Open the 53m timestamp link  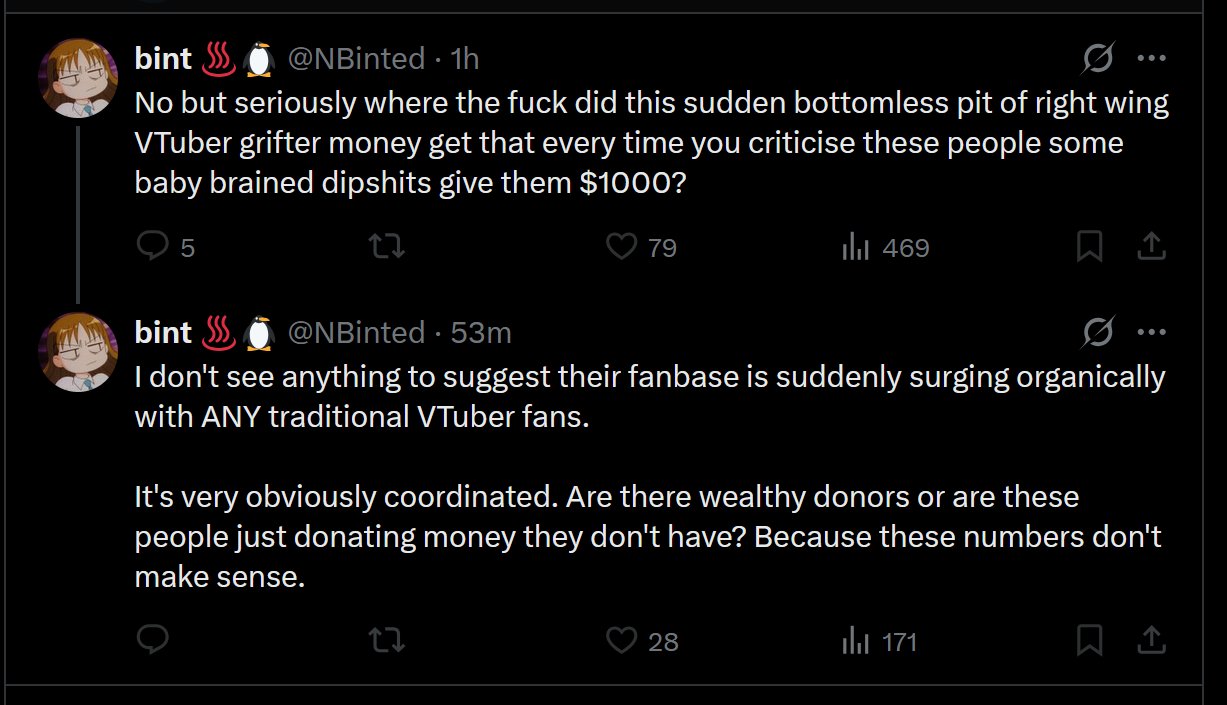tap(481, 333)
